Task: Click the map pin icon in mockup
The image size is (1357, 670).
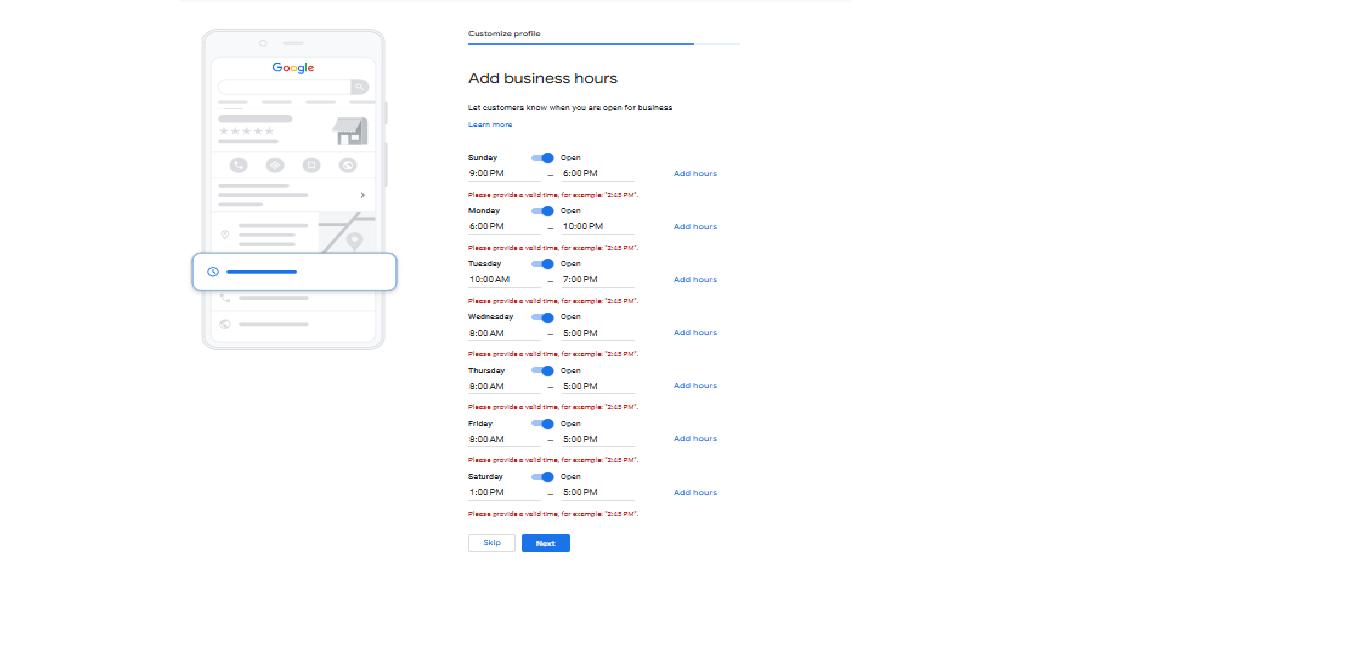Action: 354,241
